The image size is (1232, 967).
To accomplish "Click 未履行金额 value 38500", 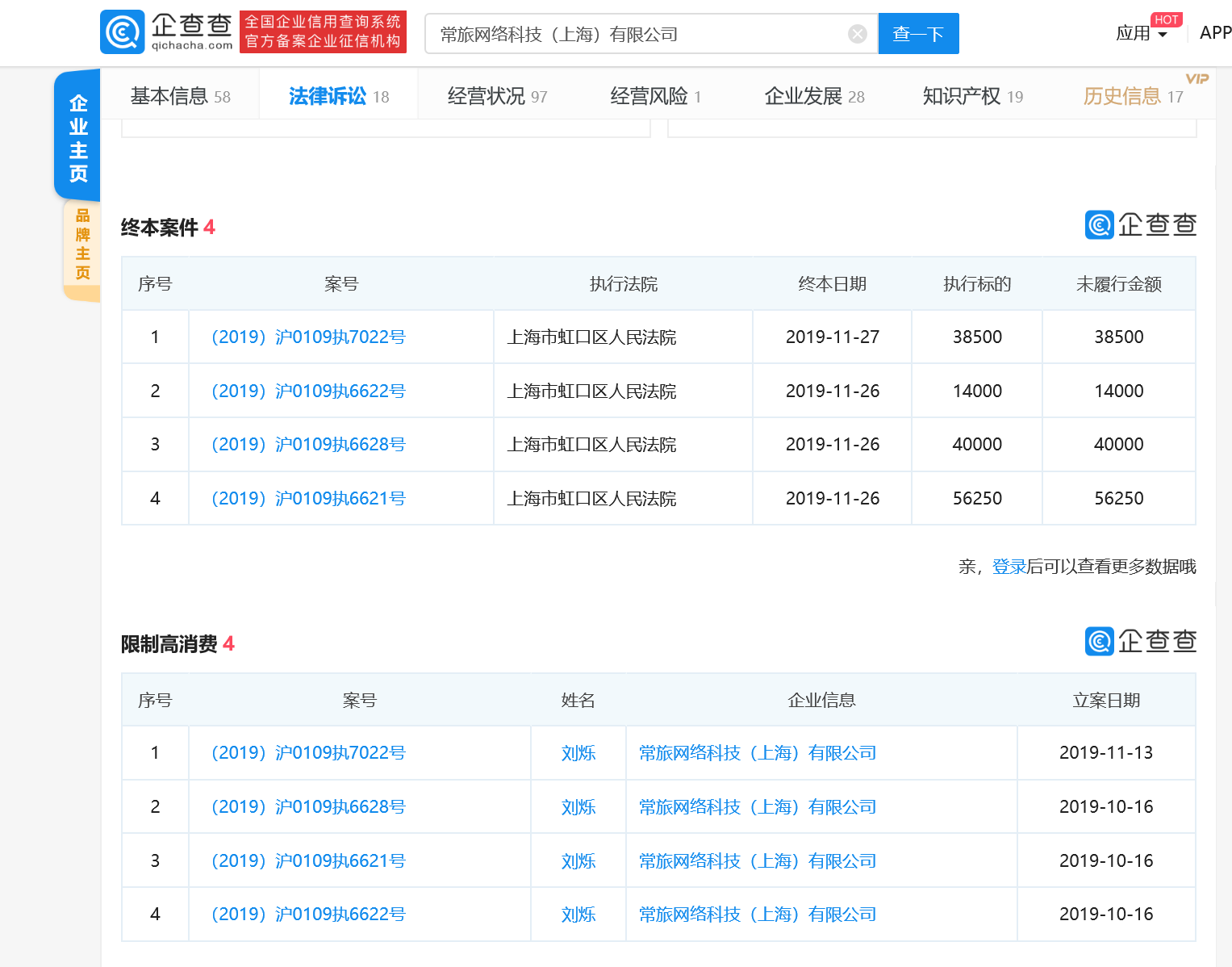I will click(x=1118, y=337).
